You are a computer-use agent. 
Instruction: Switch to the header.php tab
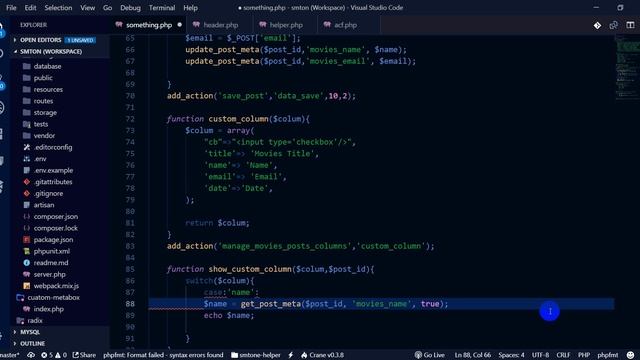[220, 25]
